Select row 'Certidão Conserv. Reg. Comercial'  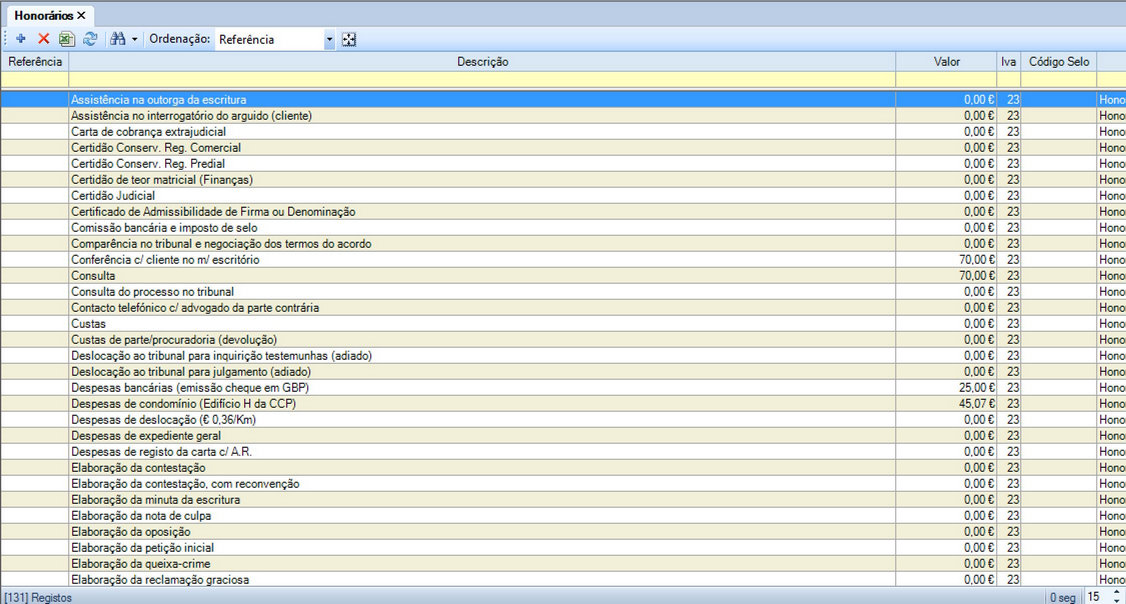563,147
